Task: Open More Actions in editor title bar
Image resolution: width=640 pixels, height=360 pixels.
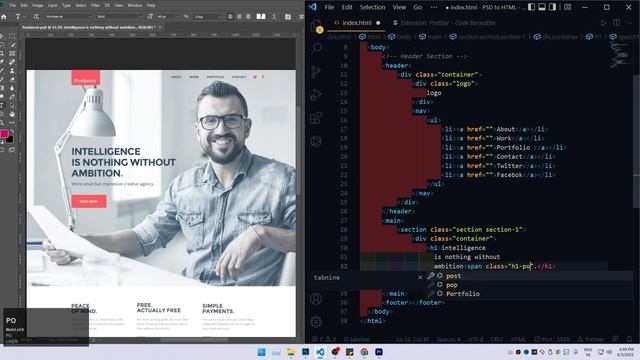Action: pos(629,23)
